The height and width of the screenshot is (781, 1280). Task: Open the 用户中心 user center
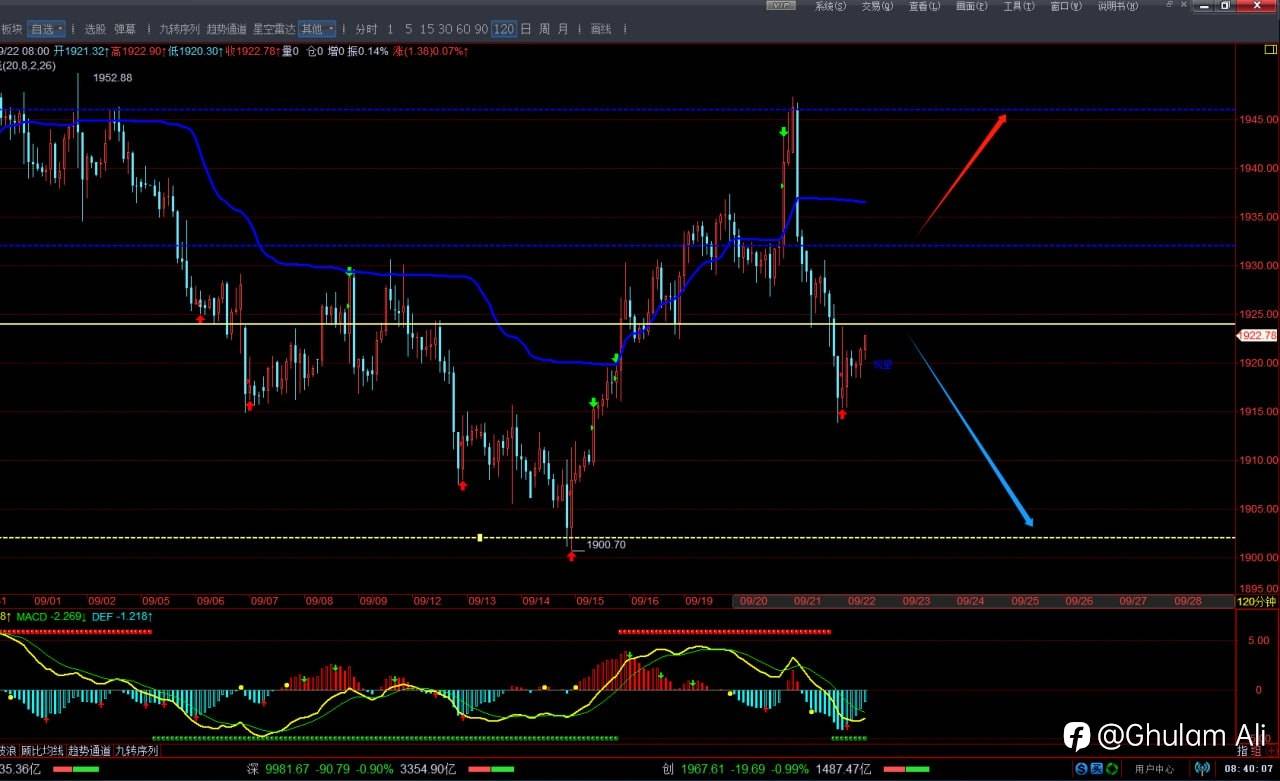click(1155, 769)
